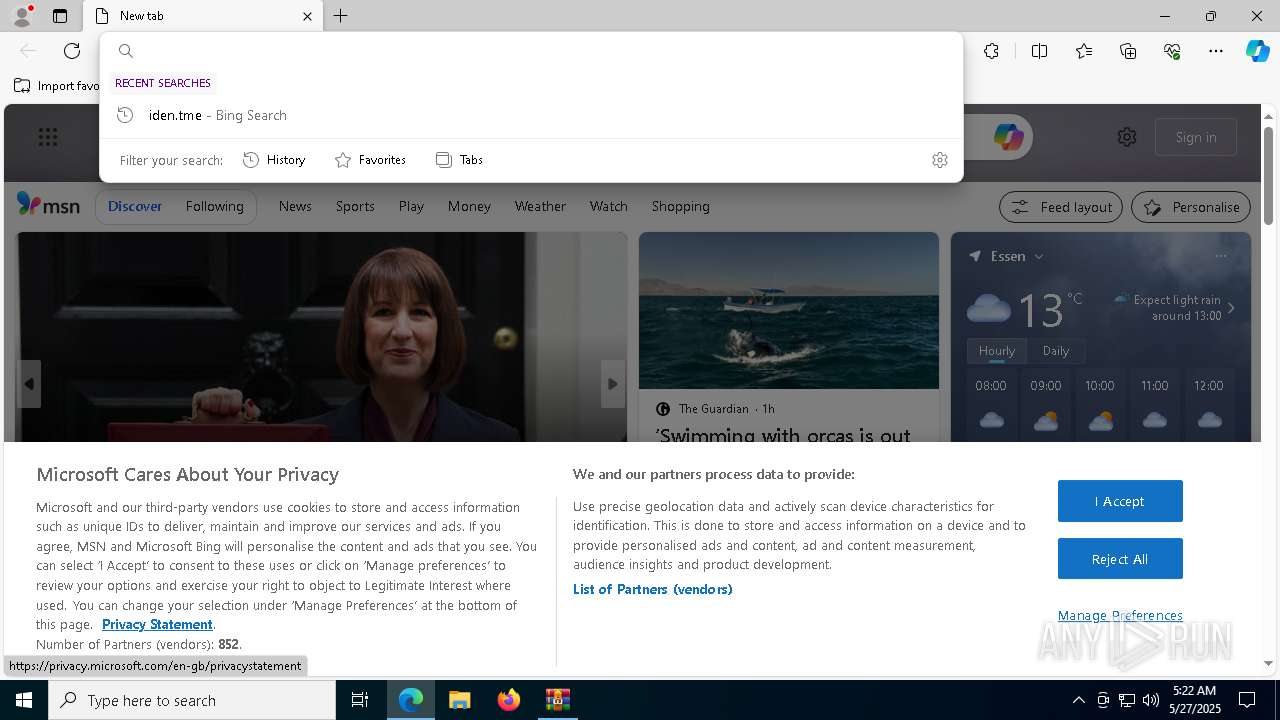Click the address bar search field
This screenshot has height=720, width=1280.
(x=531, y=51)
